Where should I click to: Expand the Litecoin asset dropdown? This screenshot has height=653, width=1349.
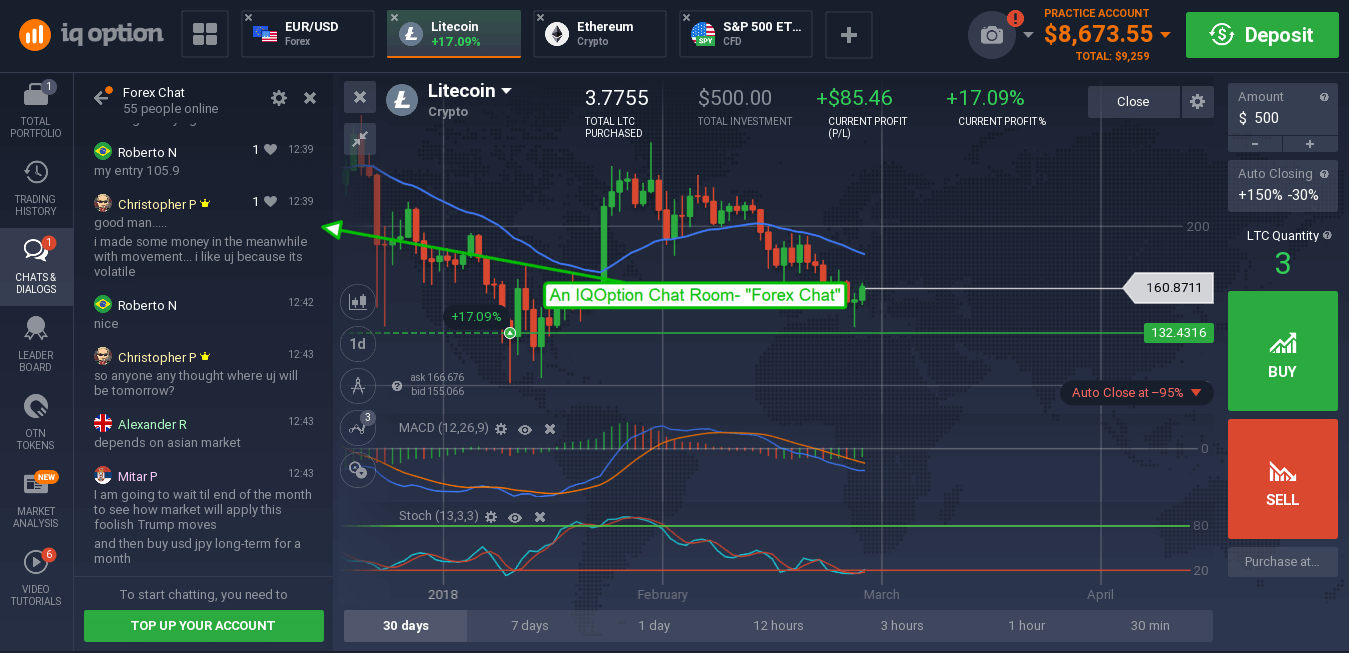pos(507,91)
